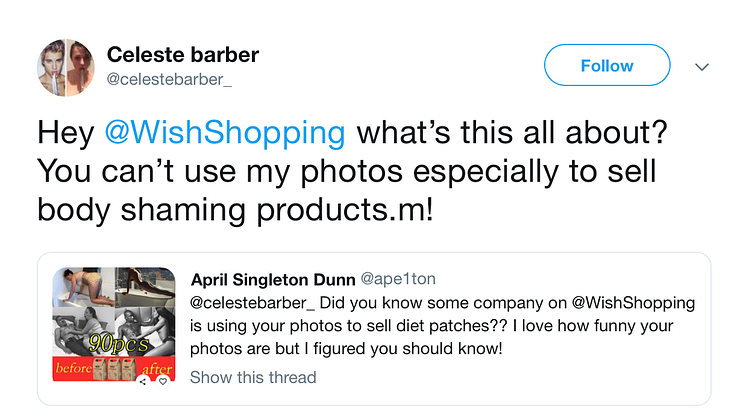Click the @ape1ton handle
The image size is (746, 419).
tap(398, 279)
